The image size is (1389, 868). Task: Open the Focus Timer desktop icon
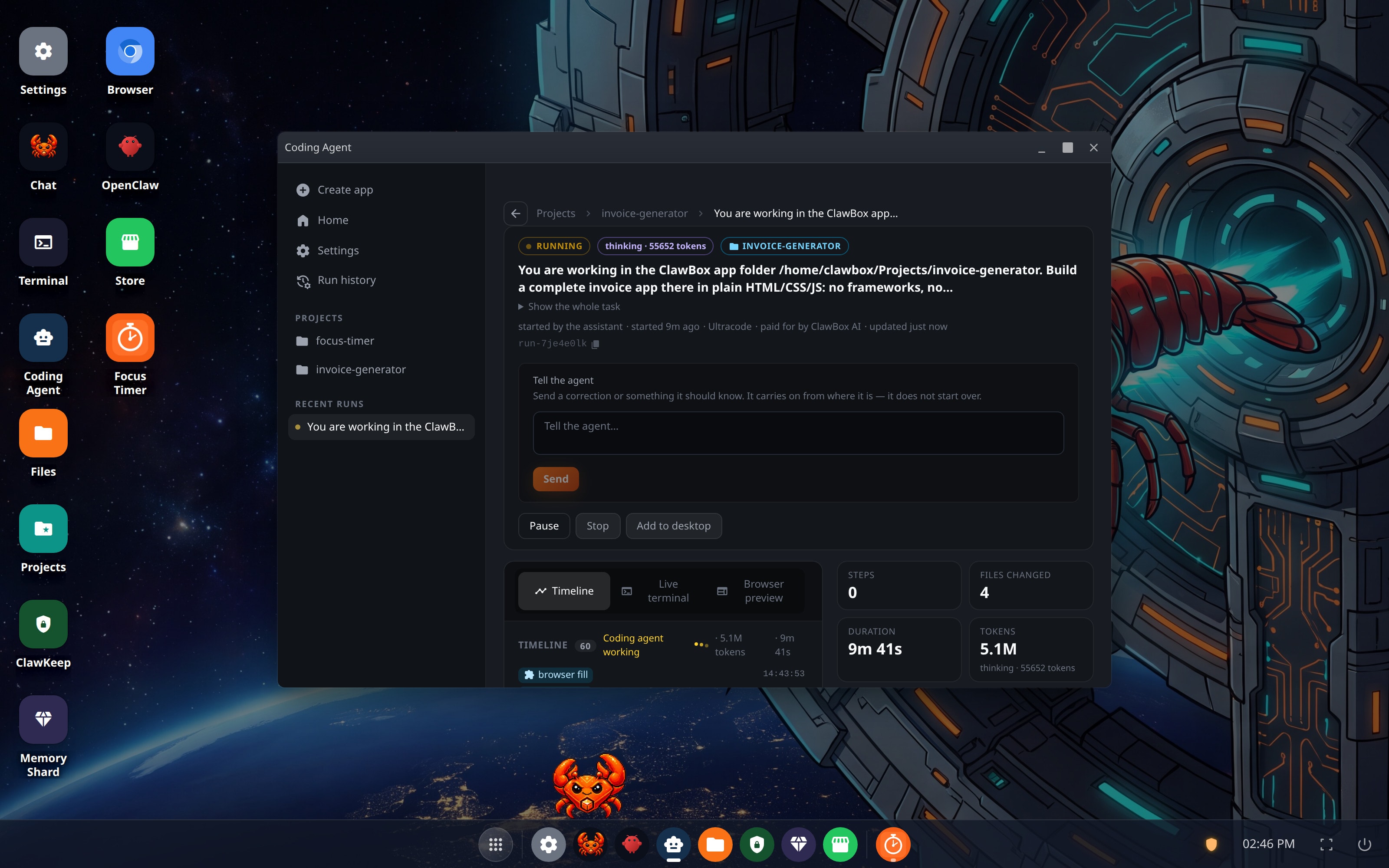point(130,354)
